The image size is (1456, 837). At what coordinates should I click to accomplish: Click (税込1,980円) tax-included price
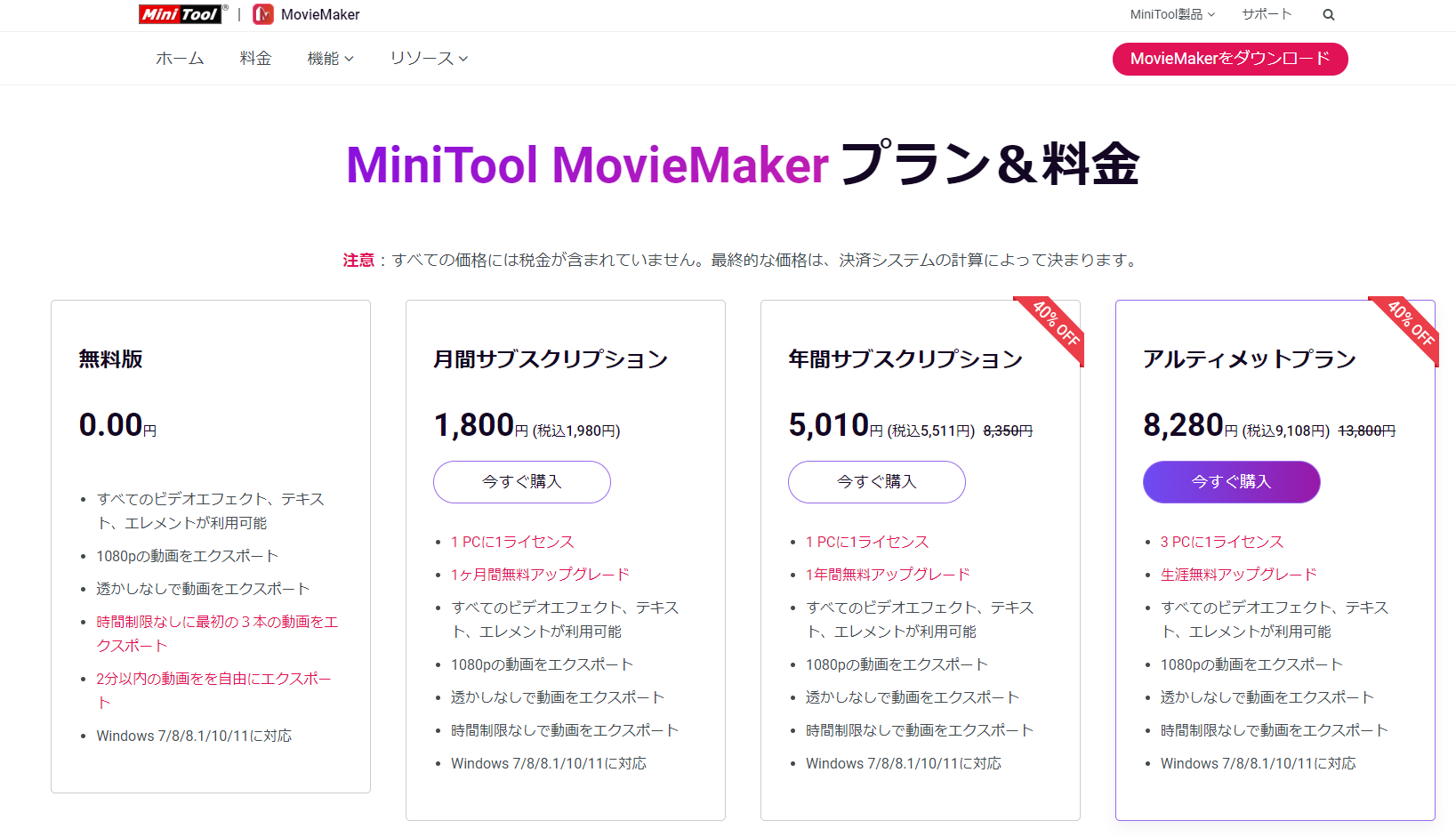(576, 431)
